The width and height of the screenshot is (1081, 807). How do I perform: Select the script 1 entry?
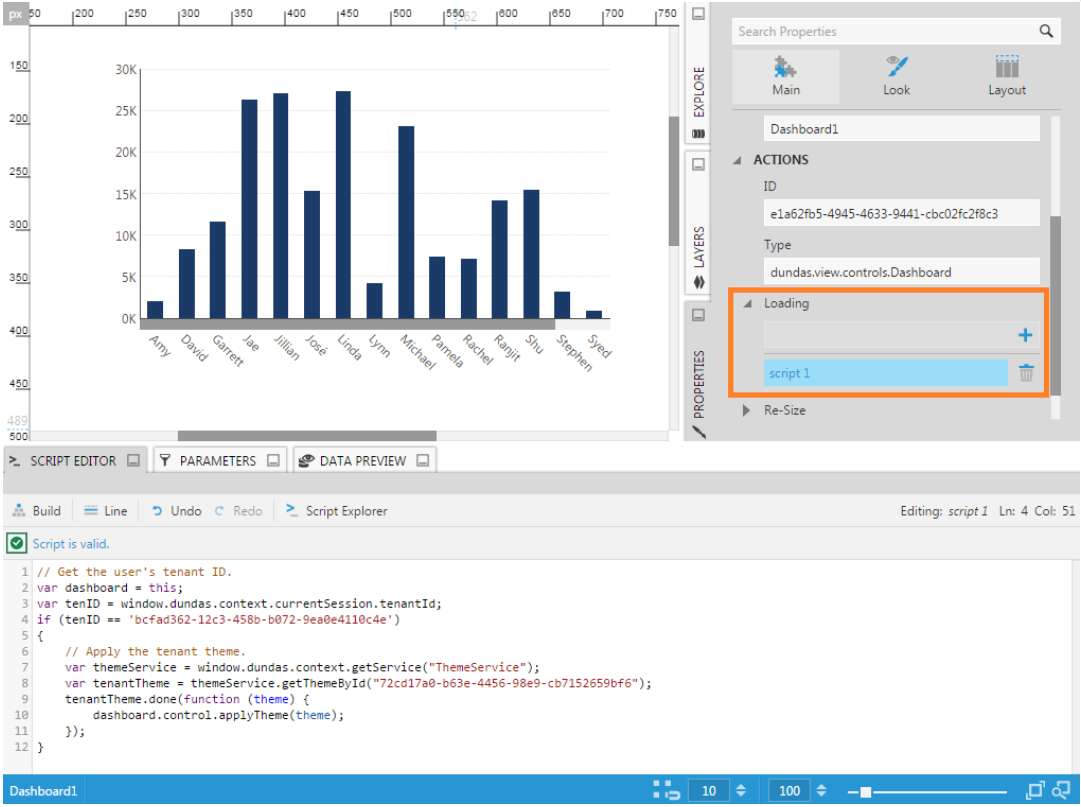(x=885, y=372)
